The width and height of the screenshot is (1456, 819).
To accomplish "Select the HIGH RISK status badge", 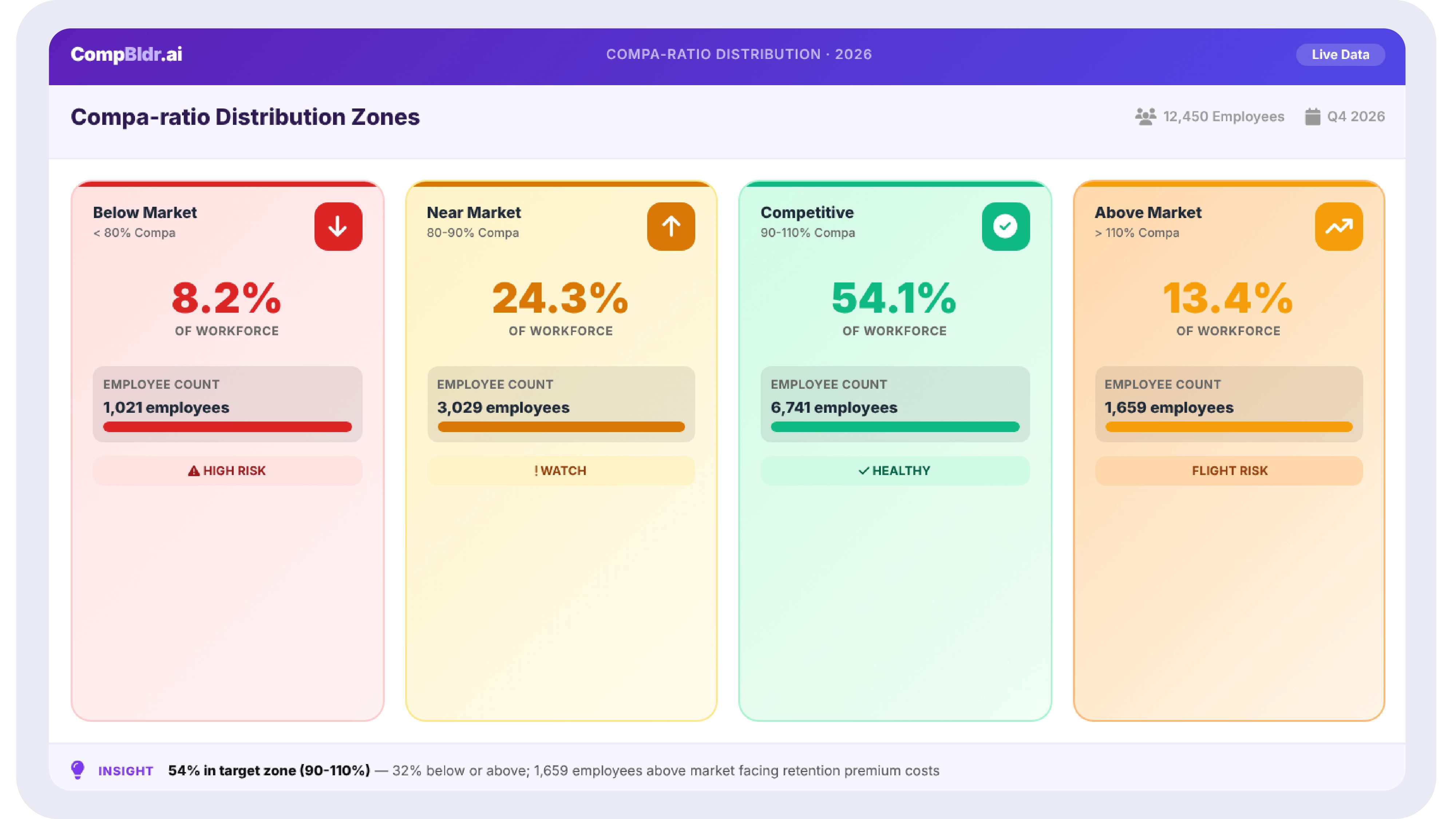I will (227, 471).
